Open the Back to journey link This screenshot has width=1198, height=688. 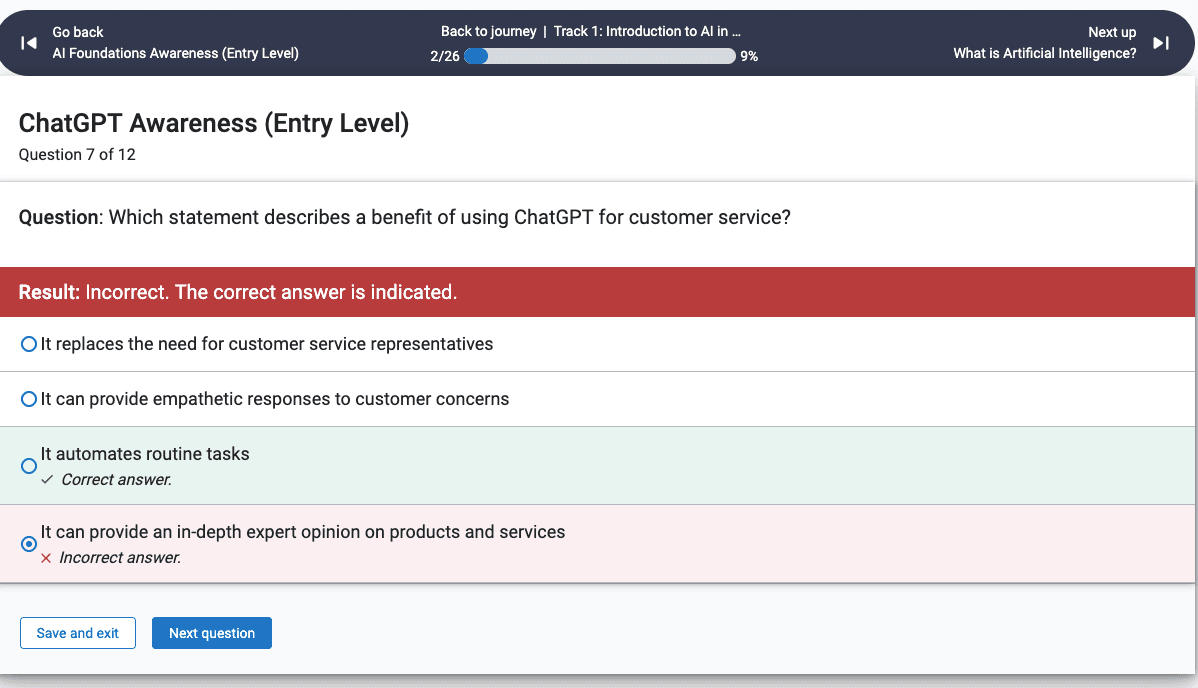coord(488,31)
